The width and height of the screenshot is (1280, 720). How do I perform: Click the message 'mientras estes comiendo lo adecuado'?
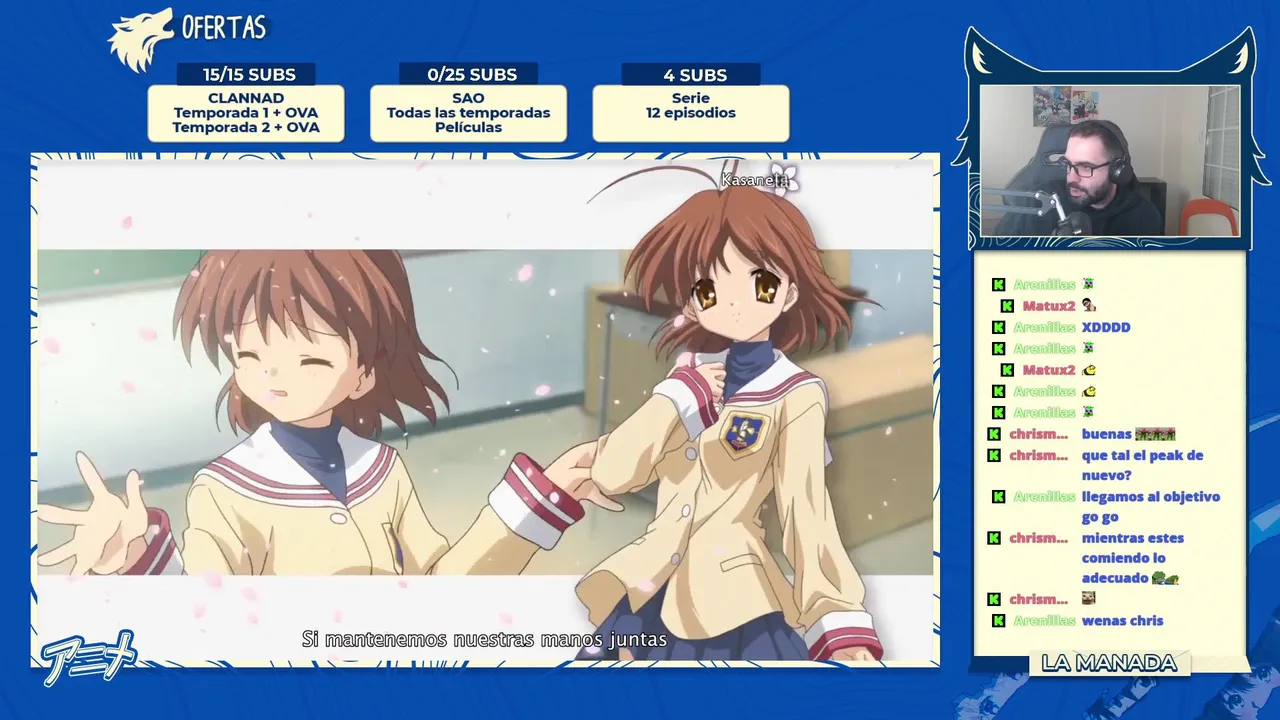click(x=1131, y=558)
